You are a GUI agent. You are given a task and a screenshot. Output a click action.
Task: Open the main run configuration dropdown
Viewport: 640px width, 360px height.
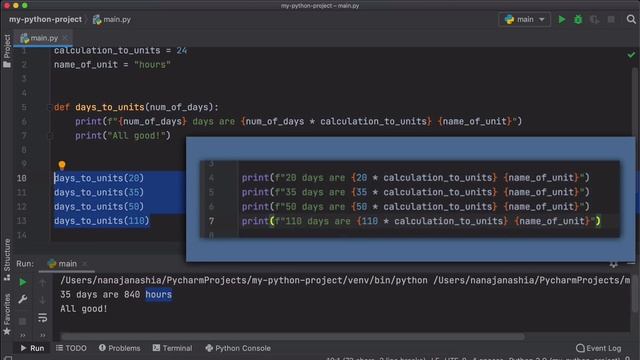coord(524,19)
